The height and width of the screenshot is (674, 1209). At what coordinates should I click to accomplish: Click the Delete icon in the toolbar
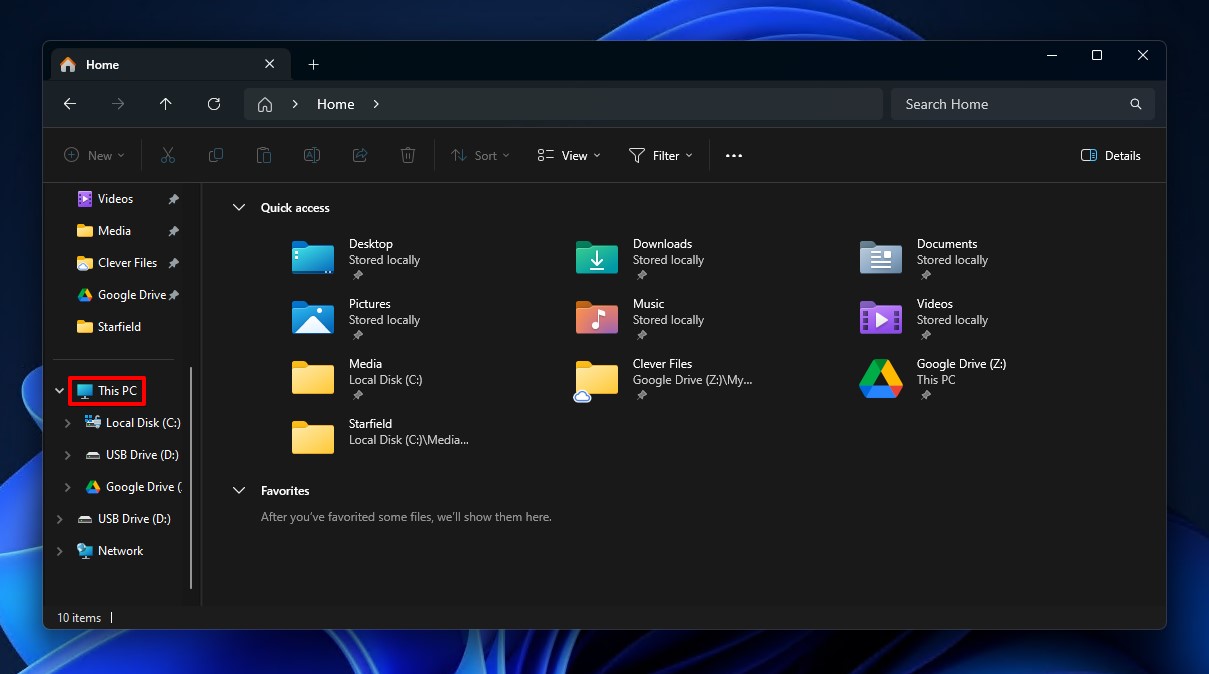(x=408, y=155)
